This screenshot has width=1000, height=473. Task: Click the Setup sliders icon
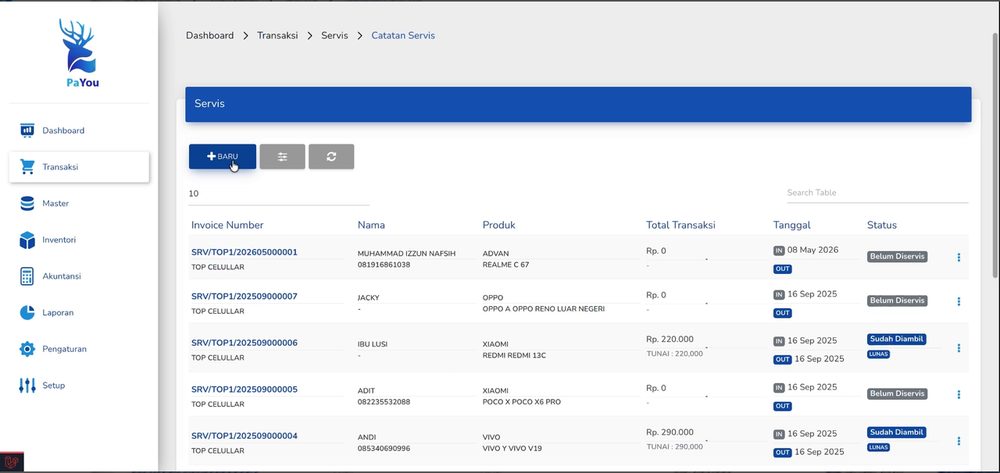(x=27, y=386)
